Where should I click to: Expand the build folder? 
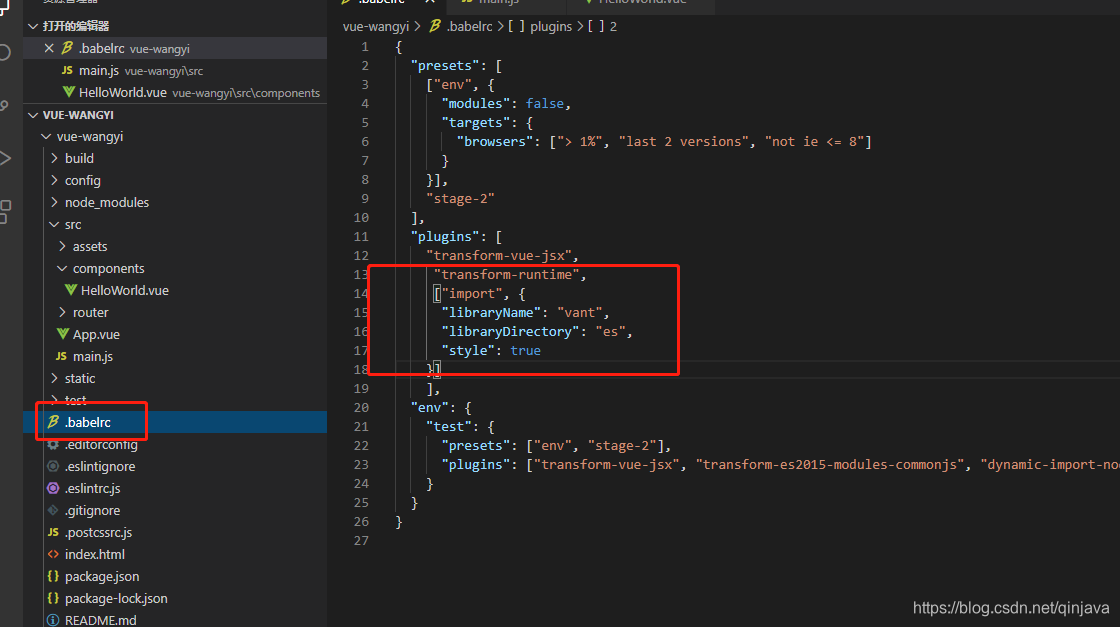coord(54,159)
